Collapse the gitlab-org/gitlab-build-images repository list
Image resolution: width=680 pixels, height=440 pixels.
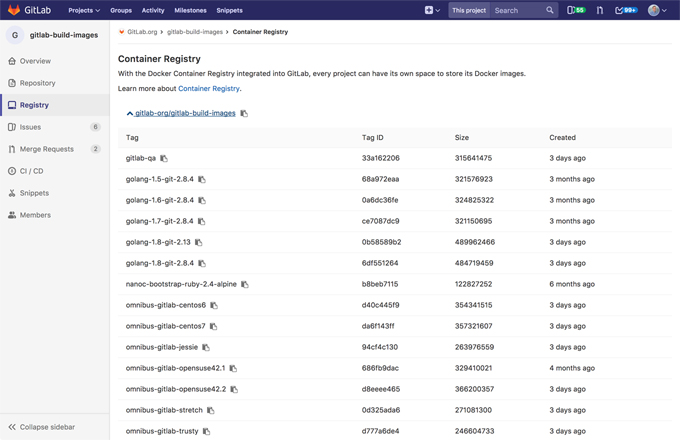click(x=130, y=114)
